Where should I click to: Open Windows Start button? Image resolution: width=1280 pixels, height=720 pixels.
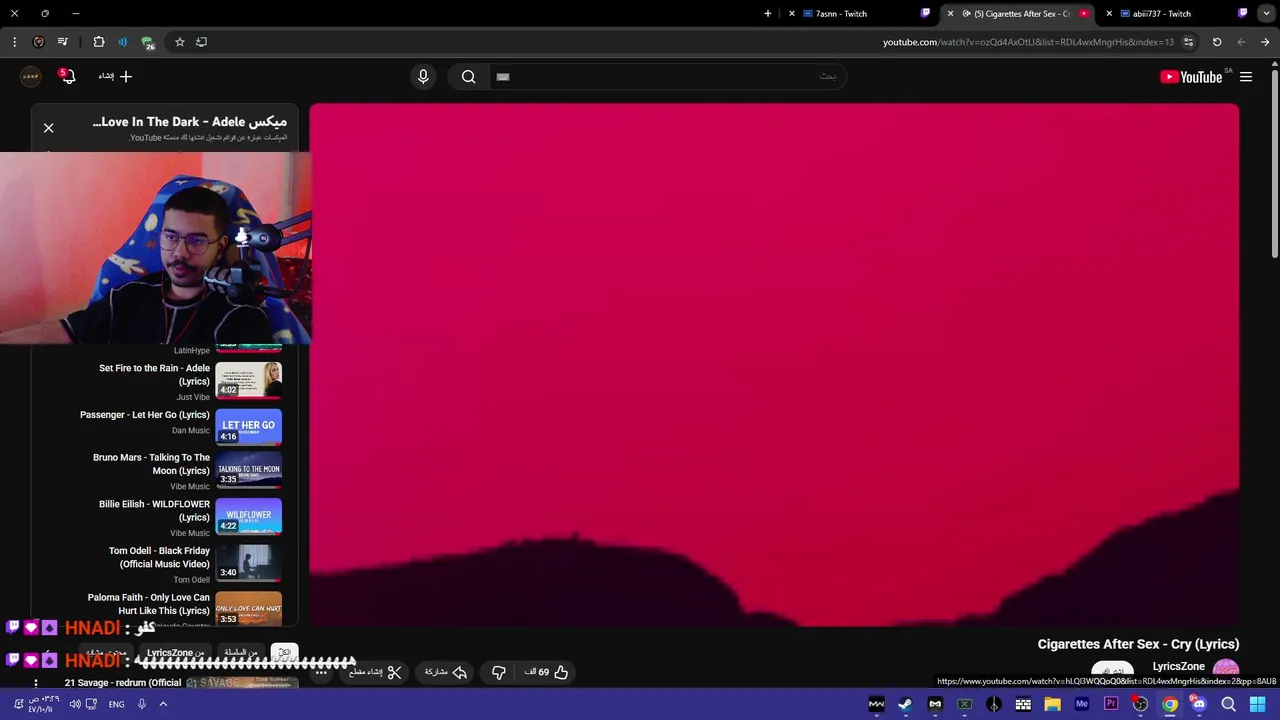click(x=1258, y=704)
